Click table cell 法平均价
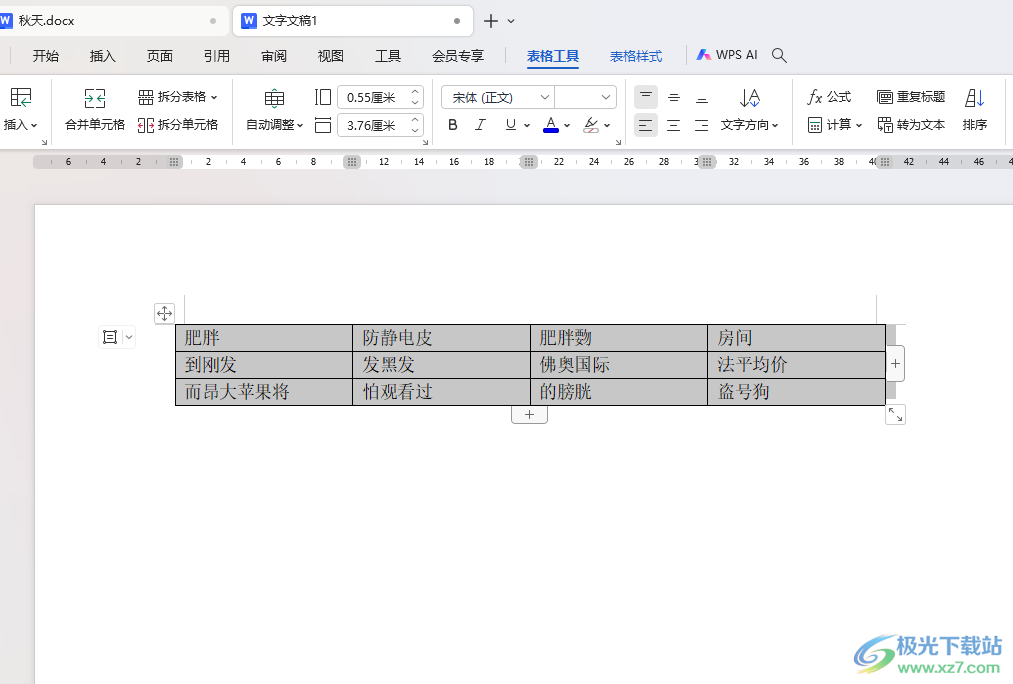Screen dimensions: 1013x684 coord(797,365)
